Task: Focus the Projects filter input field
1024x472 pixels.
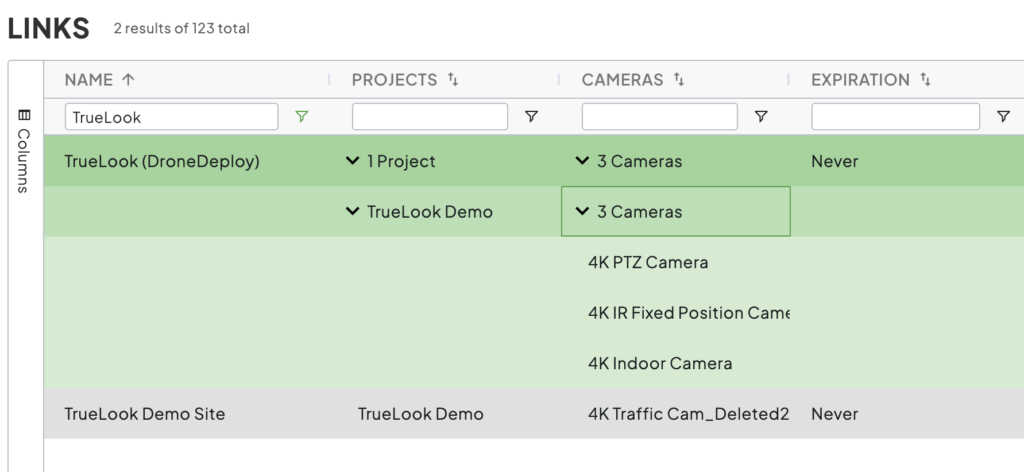Action: pyautogui.click(x=430, y=117)
